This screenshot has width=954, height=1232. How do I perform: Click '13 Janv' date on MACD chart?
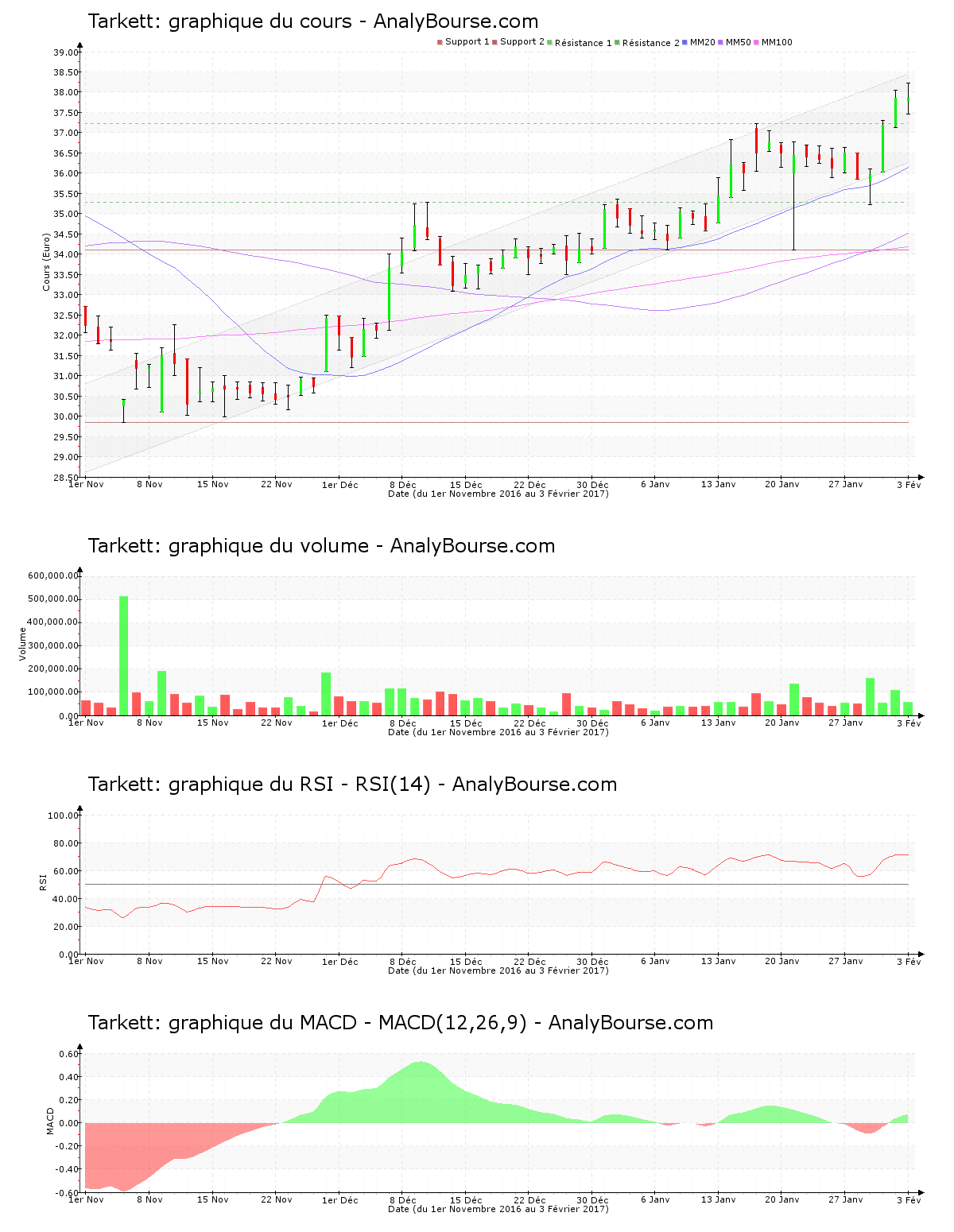pos(719,1199)
